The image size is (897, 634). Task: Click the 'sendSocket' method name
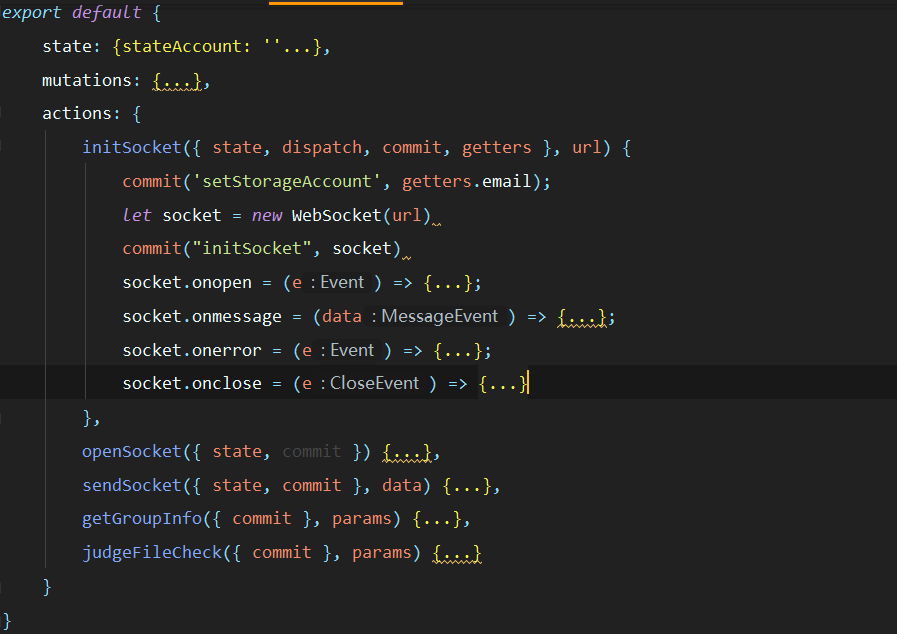(132, 485)
